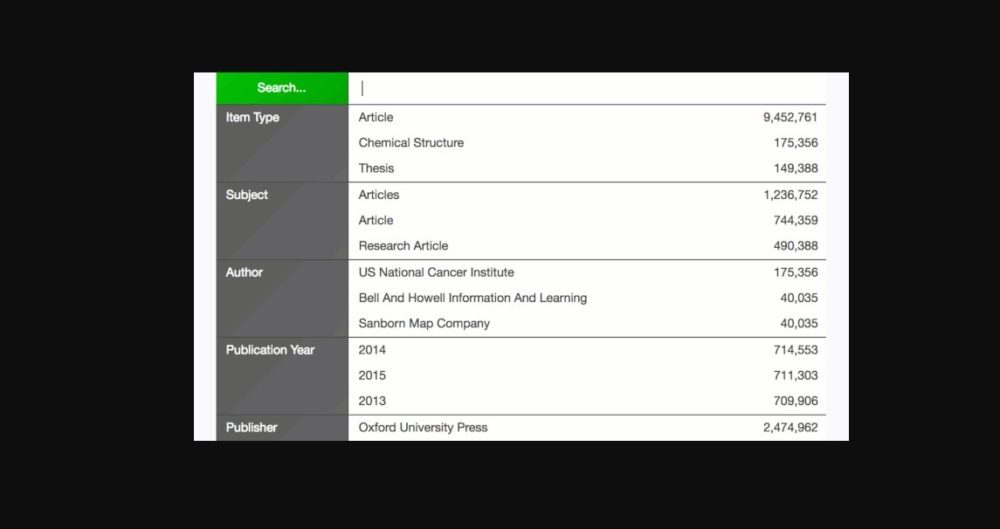Pick Research Article subject filter

pos(403,246)
